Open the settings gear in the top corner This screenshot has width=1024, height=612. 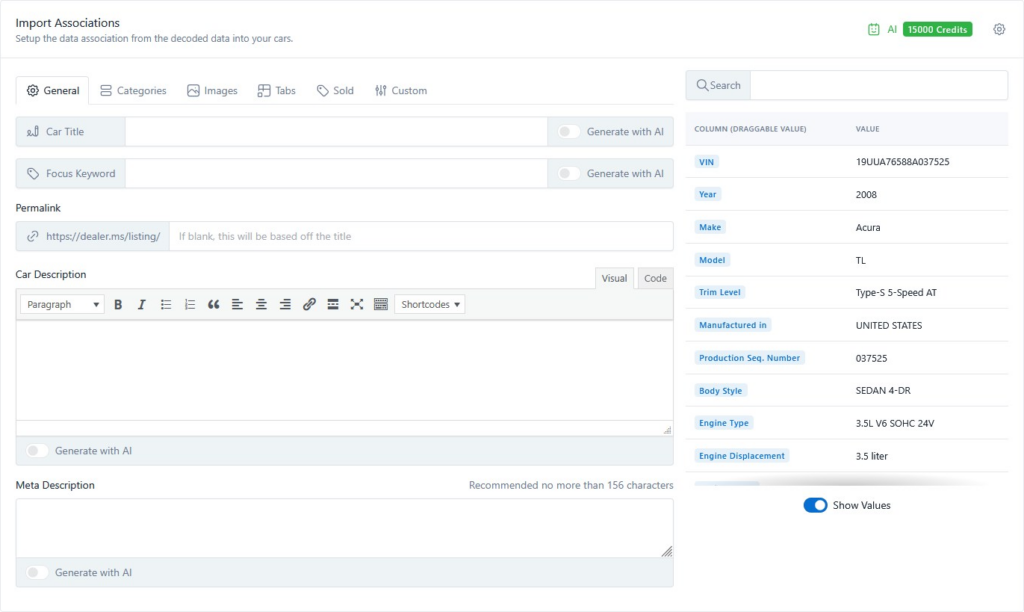pos(998,30)
